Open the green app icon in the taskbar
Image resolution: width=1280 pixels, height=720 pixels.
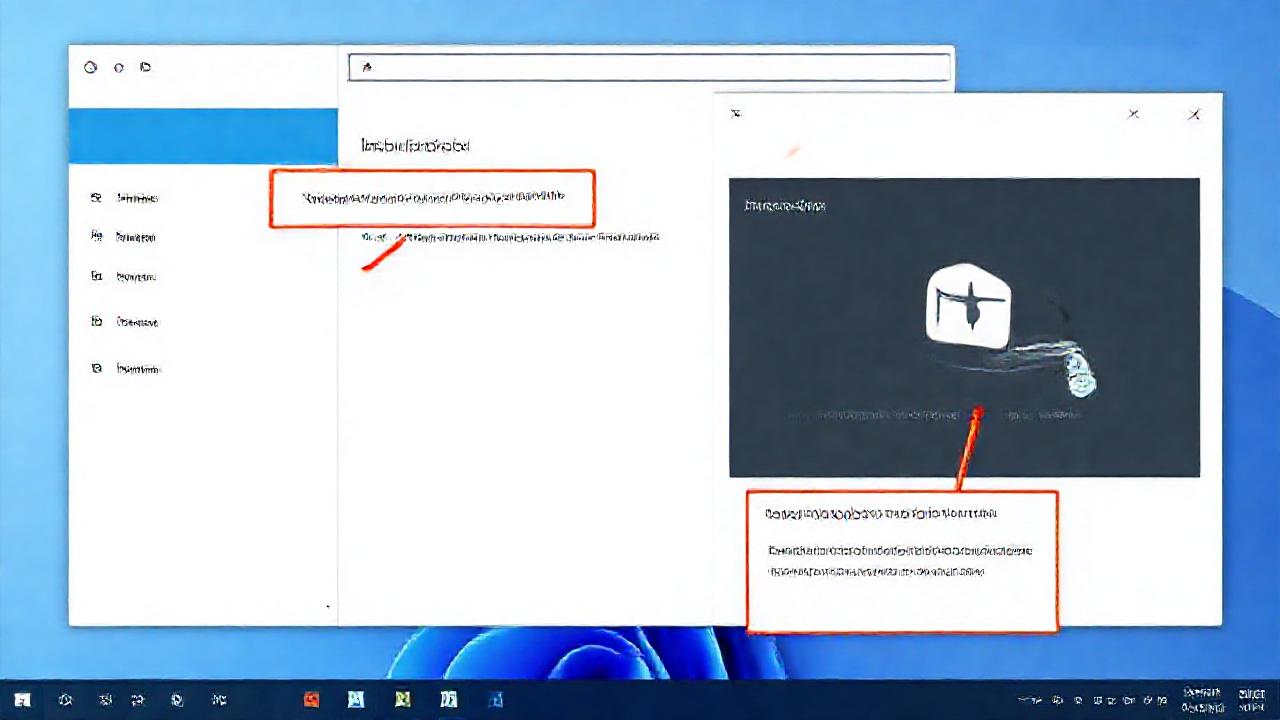pyautogui.click(x=402, y=700)
